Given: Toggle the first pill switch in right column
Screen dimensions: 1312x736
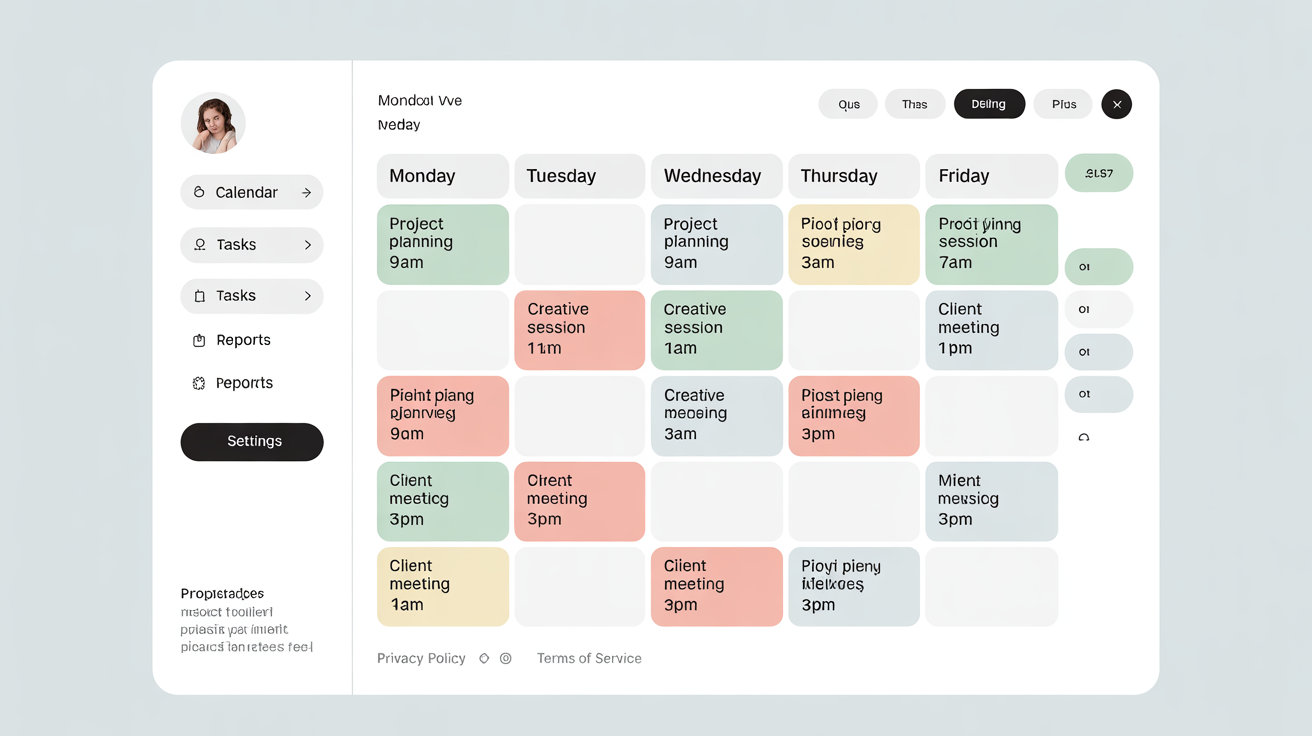Looking at the screenshot, I should (1099, 266).
